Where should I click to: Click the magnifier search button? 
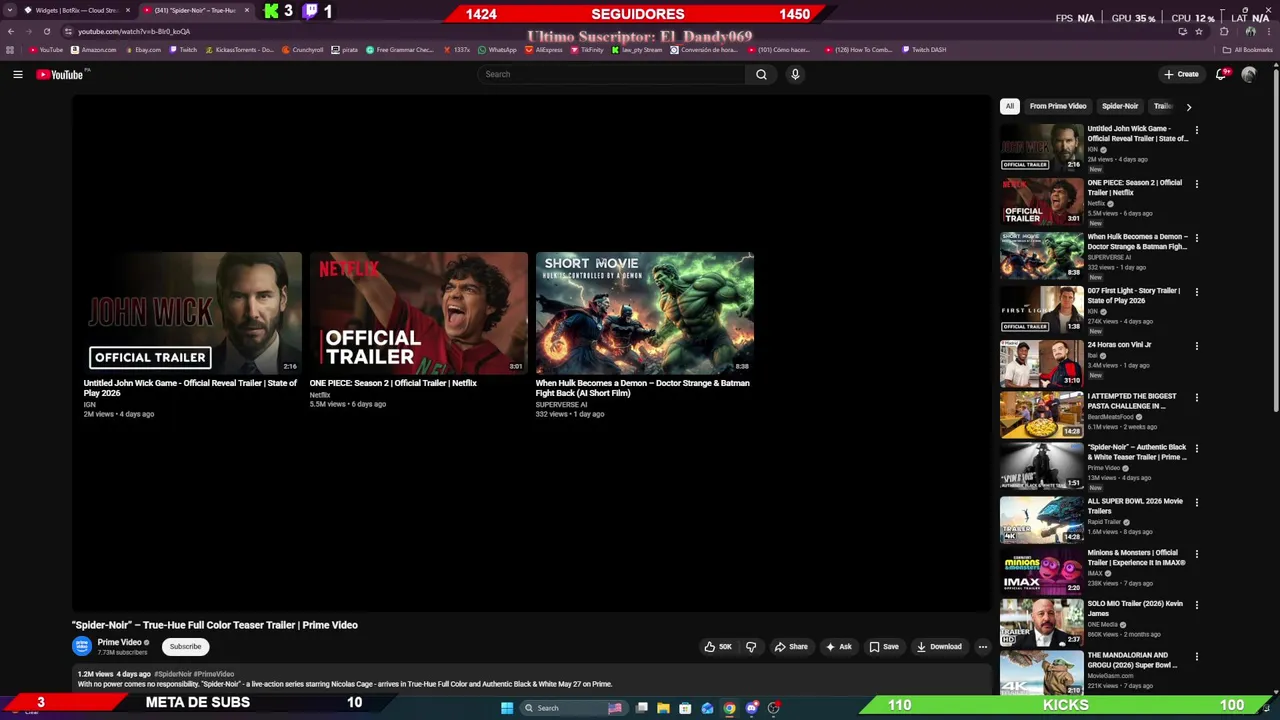[x=761, y=74]
